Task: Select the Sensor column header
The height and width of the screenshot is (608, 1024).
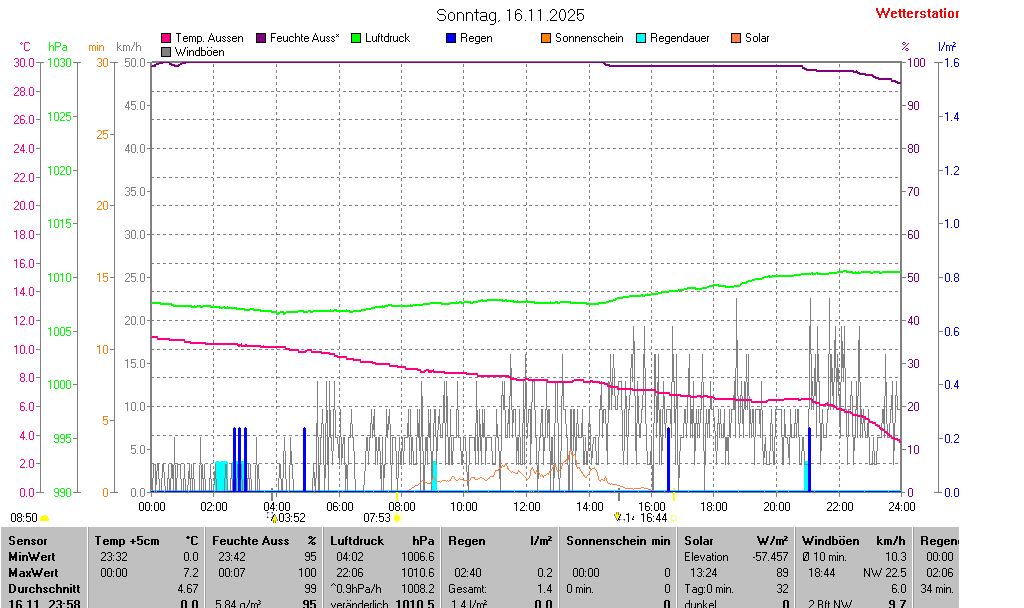Action: (x=27, y=540)
